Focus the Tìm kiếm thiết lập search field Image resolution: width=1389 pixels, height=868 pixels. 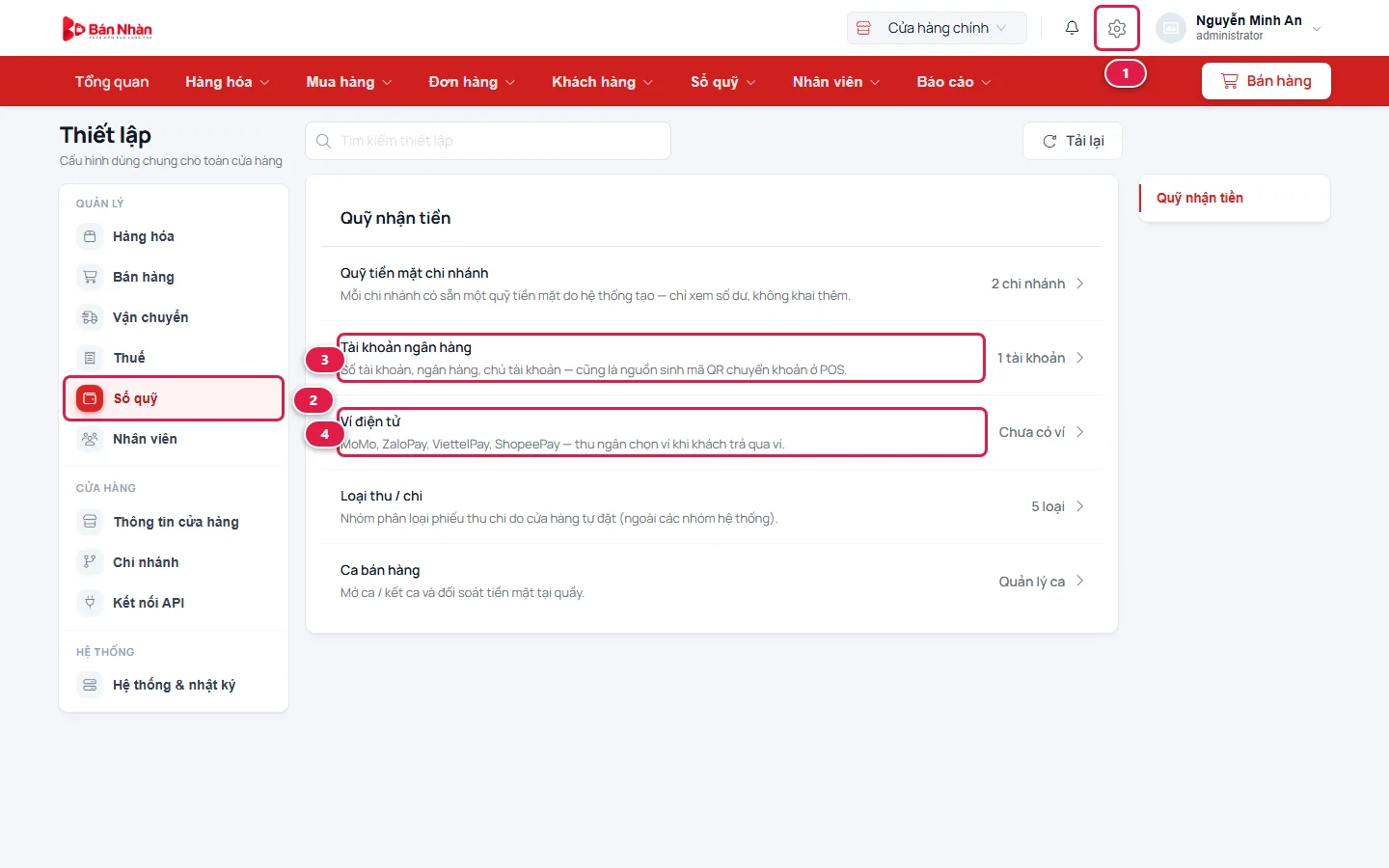point(488,141)
